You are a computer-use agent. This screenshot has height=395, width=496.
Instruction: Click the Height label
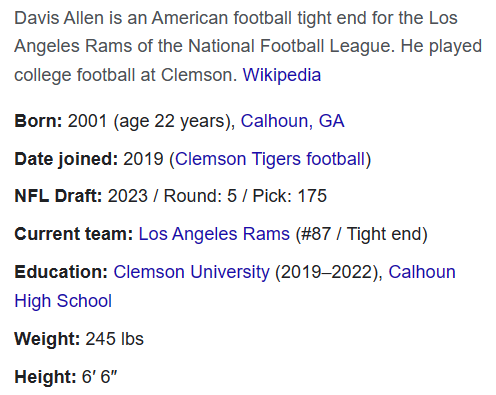coord(45,377)
